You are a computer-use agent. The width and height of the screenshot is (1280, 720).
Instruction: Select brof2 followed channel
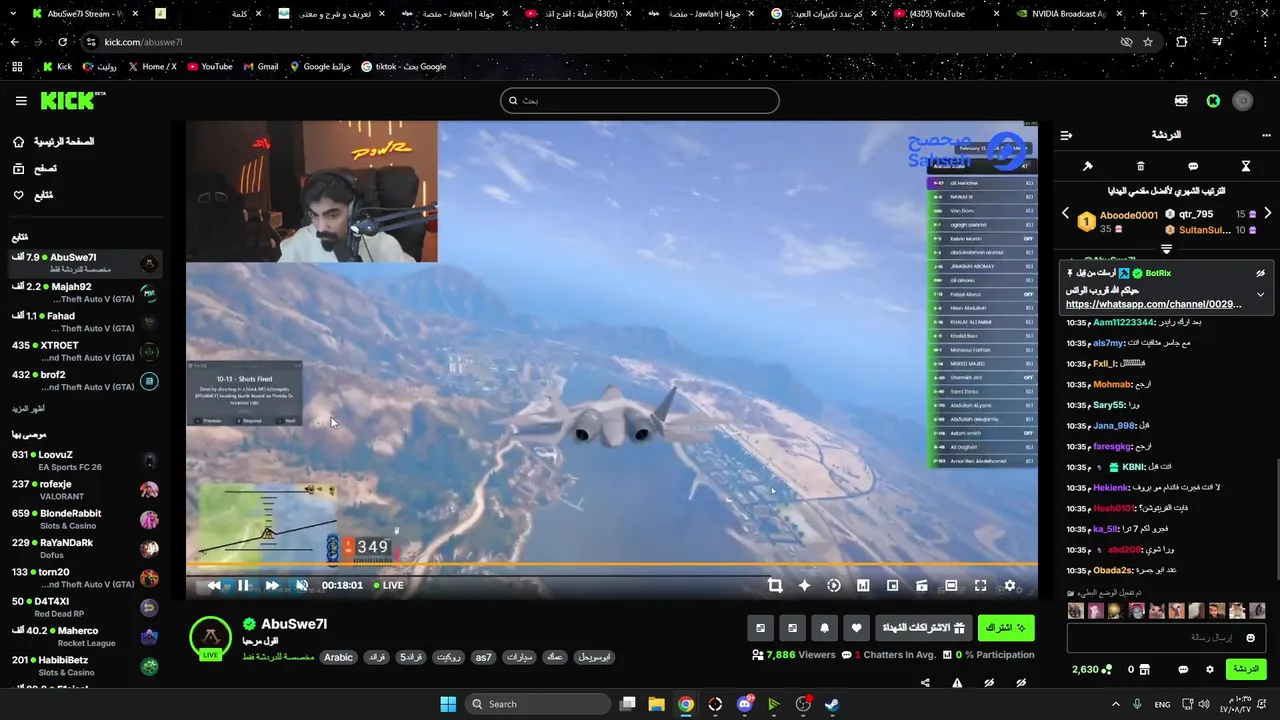(x=85, y=381)
